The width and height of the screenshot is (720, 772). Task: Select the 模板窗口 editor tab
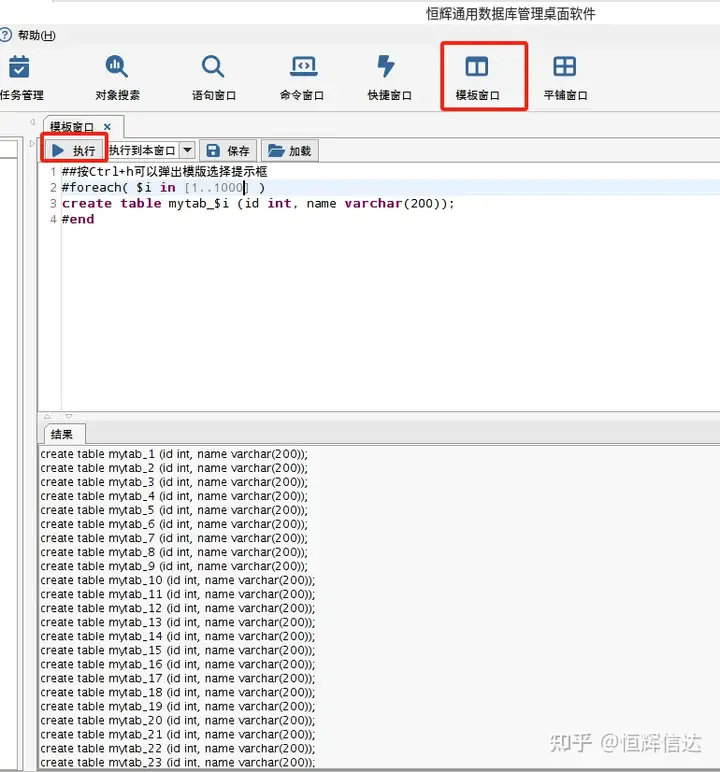click(x=72, y=127)
